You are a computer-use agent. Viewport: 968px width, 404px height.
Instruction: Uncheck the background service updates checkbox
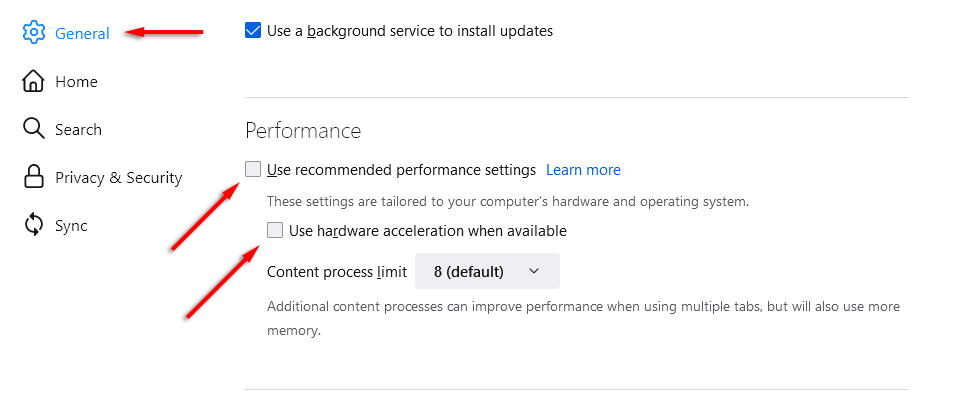click(x=253, y=31)
